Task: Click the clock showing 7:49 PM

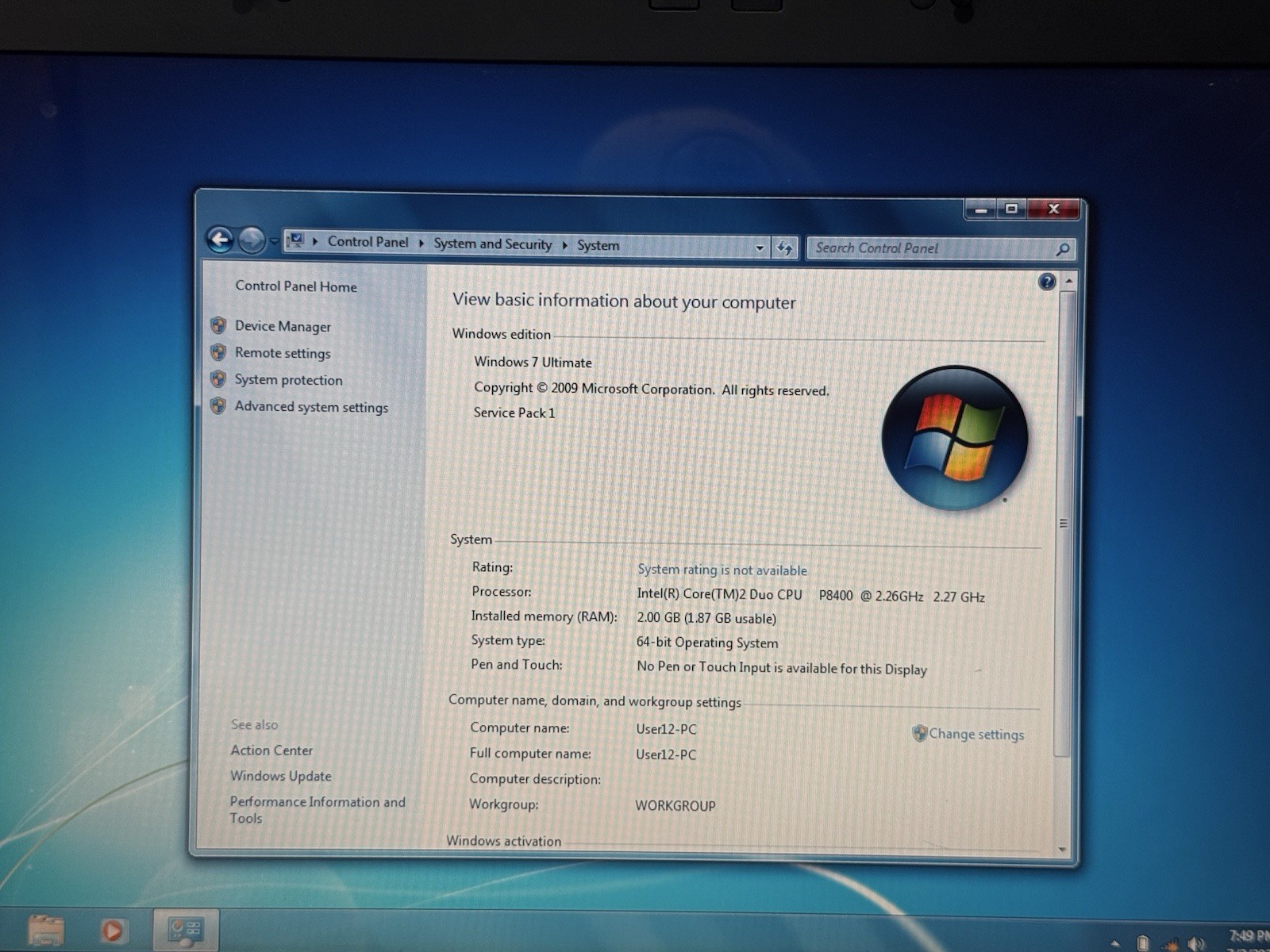Action: pyautogui.click(x=1249, y=936)
